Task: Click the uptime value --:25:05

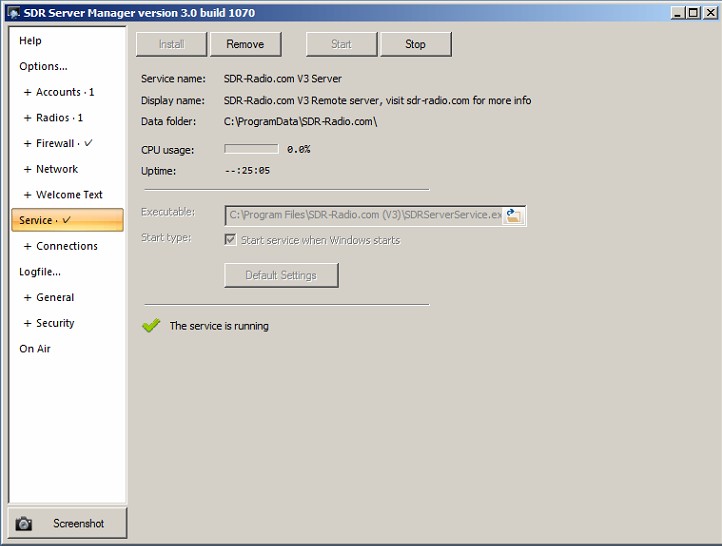Action: 247,171
